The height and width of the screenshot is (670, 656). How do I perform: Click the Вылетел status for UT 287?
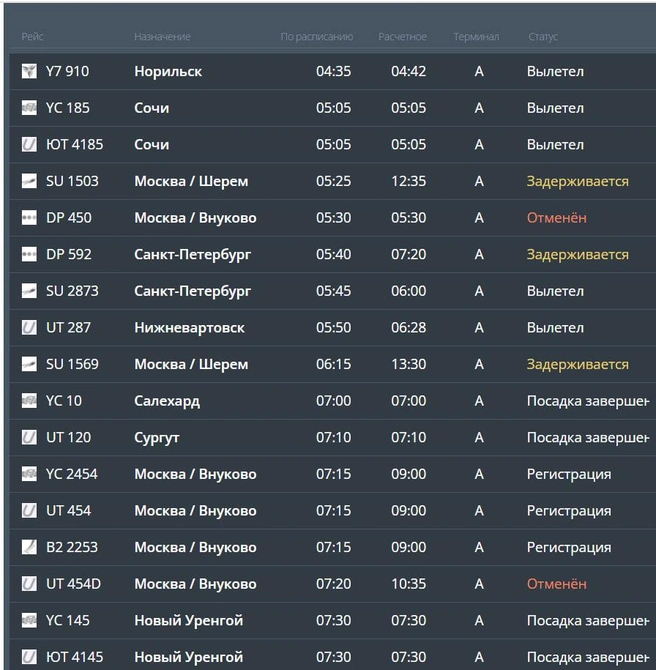point(555,328)
